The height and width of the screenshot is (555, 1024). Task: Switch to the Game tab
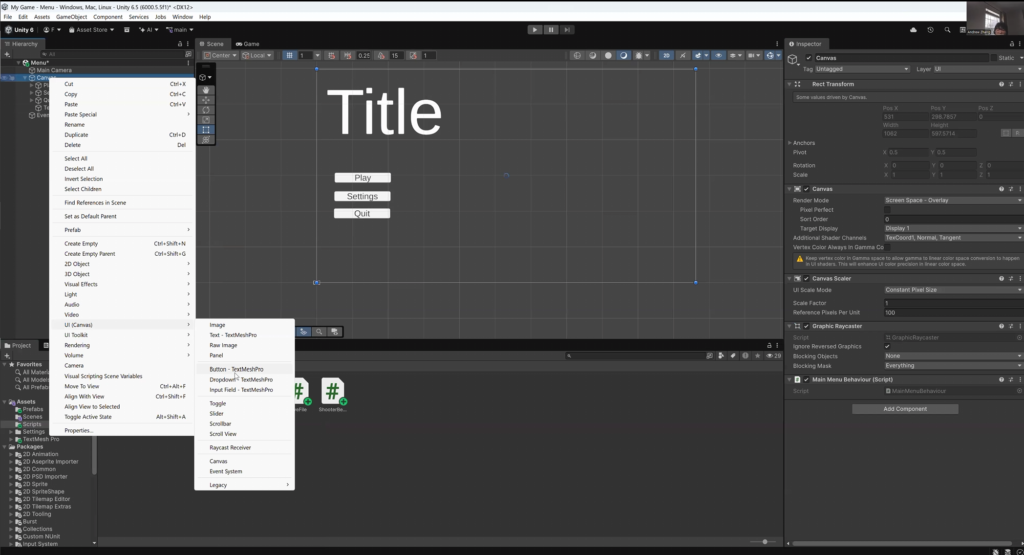(248, 44)
